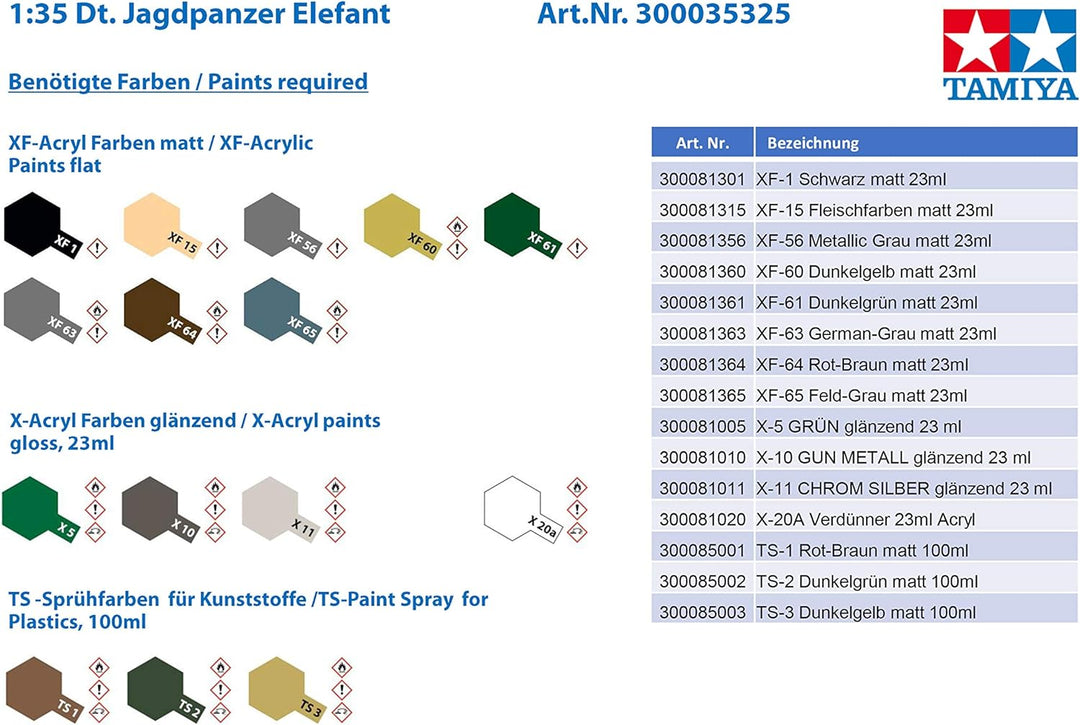
Task: Click the Art. Nr. column header
Action: coord(702,143)
